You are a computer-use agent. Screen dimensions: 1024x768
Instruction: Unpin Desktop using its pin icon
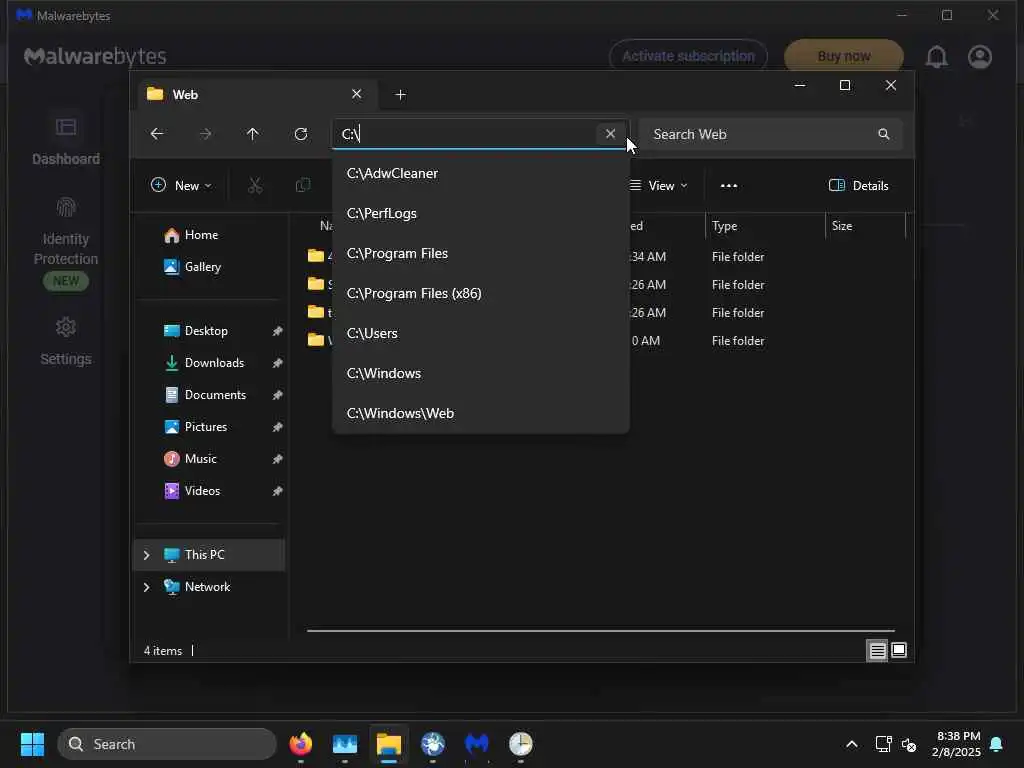tap(278, 331)
